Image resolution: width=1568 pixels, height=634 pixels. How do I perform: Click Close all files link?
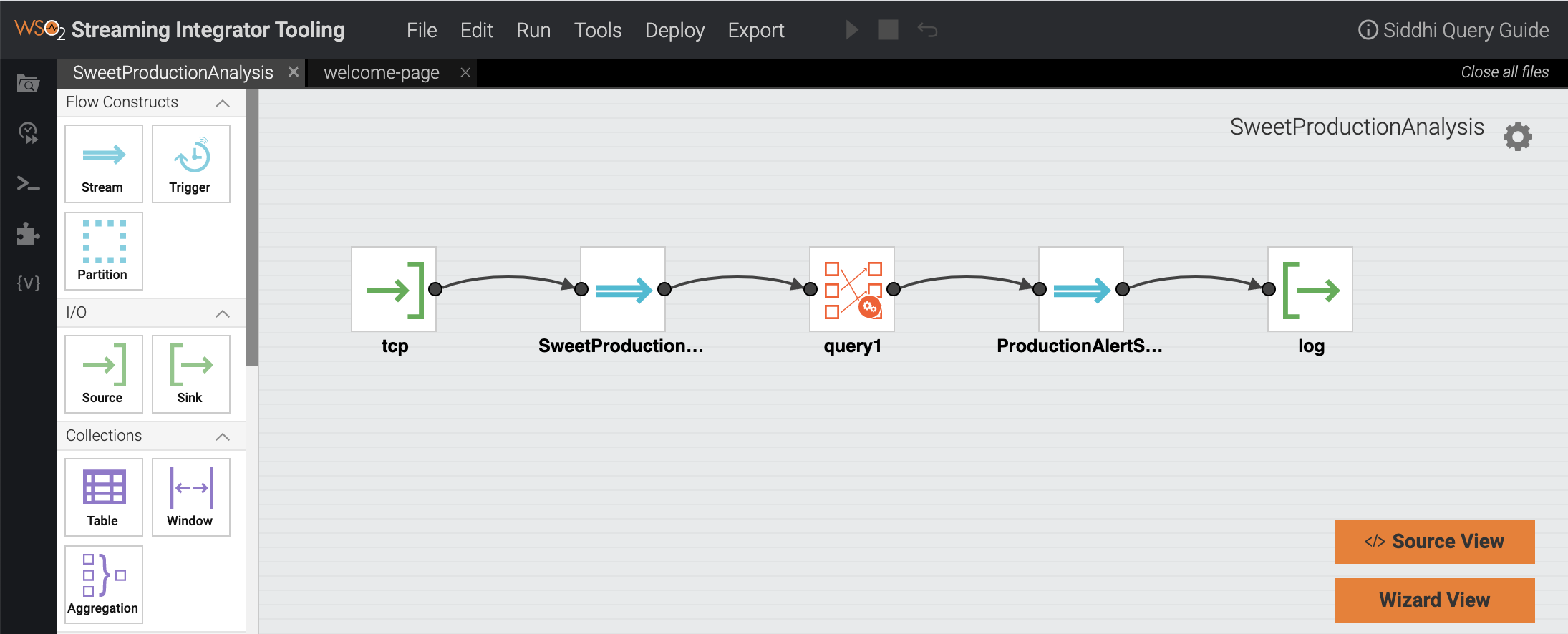[x=1504, y=72]
